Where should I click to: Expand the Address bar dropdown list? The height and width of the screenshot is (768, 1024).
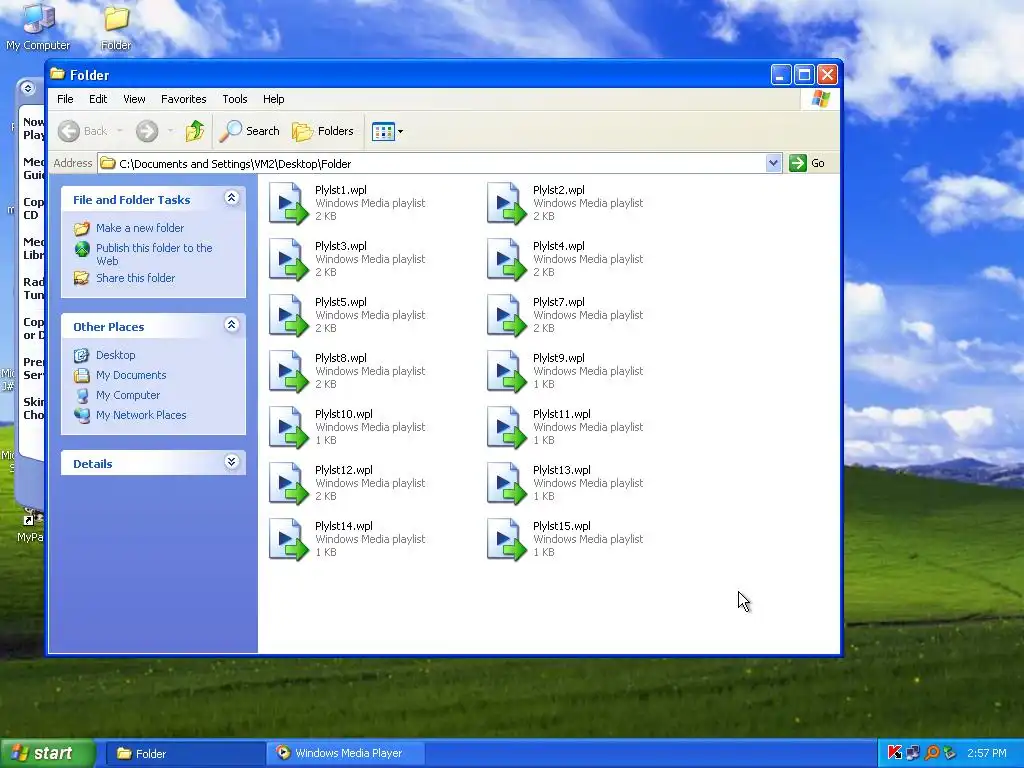[x=773, y=163]
